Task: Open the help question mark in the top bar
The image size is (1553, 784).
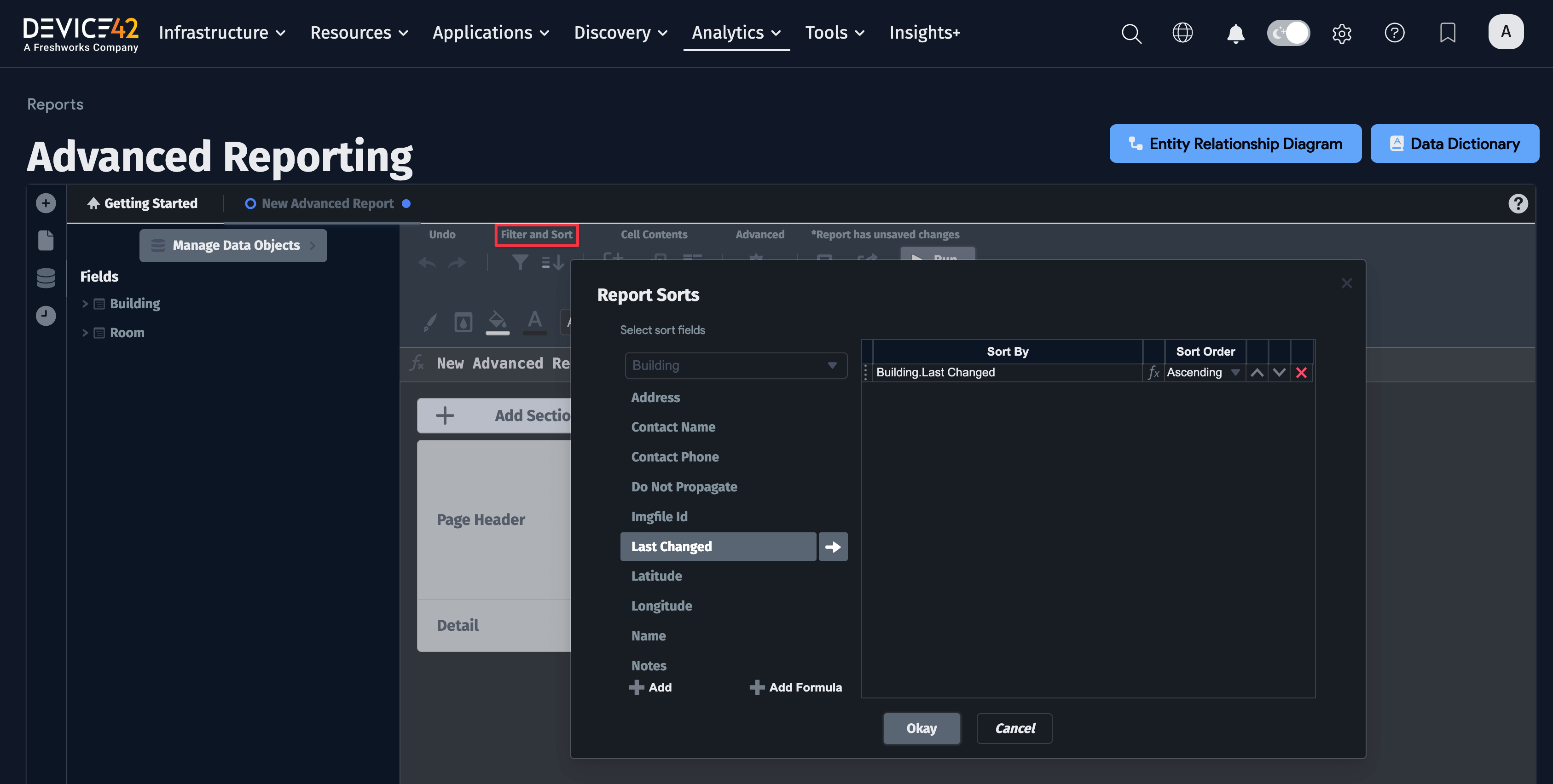Action: [x=1395, y=33]
